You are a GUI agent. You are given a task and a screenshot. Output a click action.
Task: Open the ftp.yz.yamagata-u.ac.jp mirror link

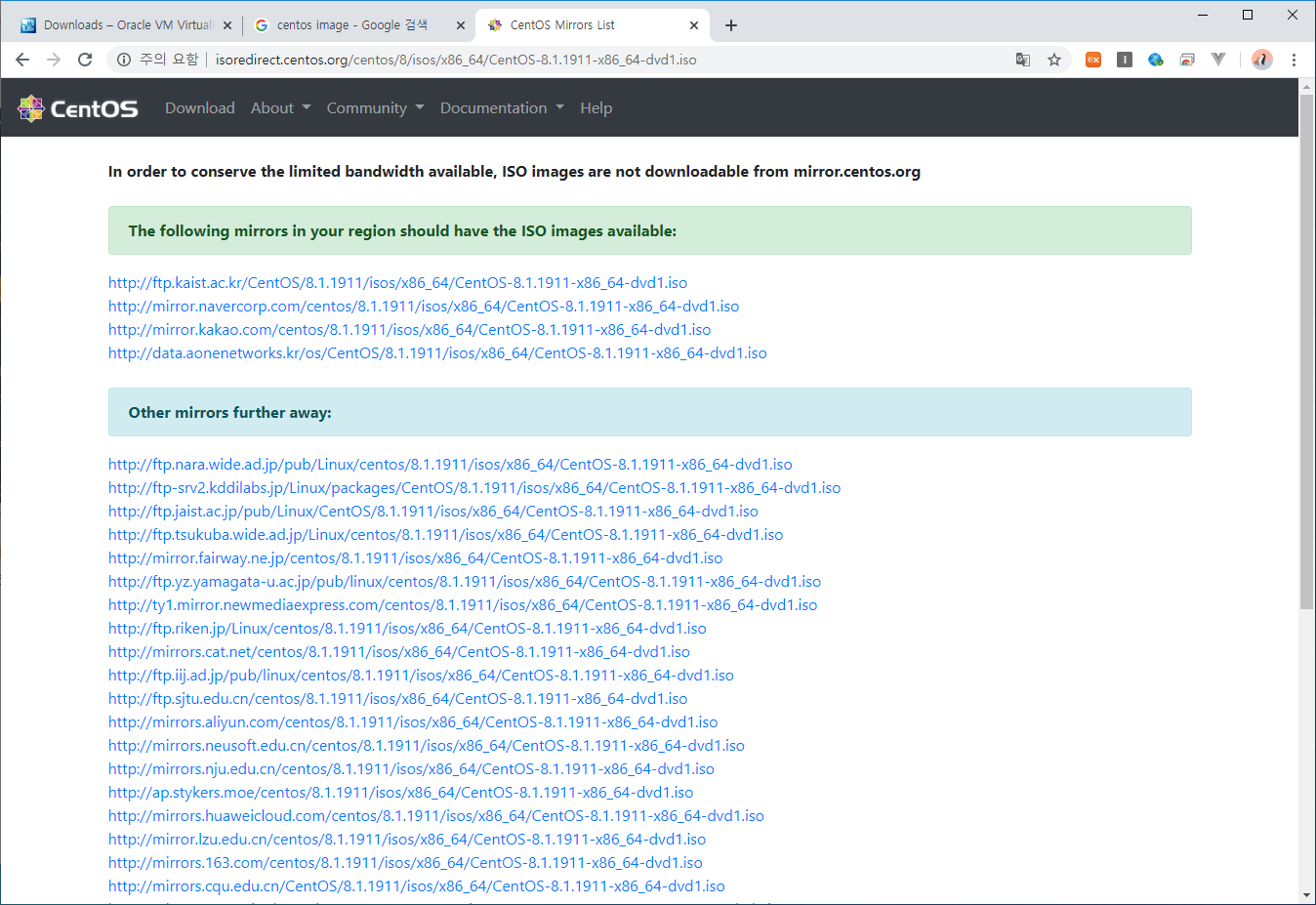tap(465, 582)
